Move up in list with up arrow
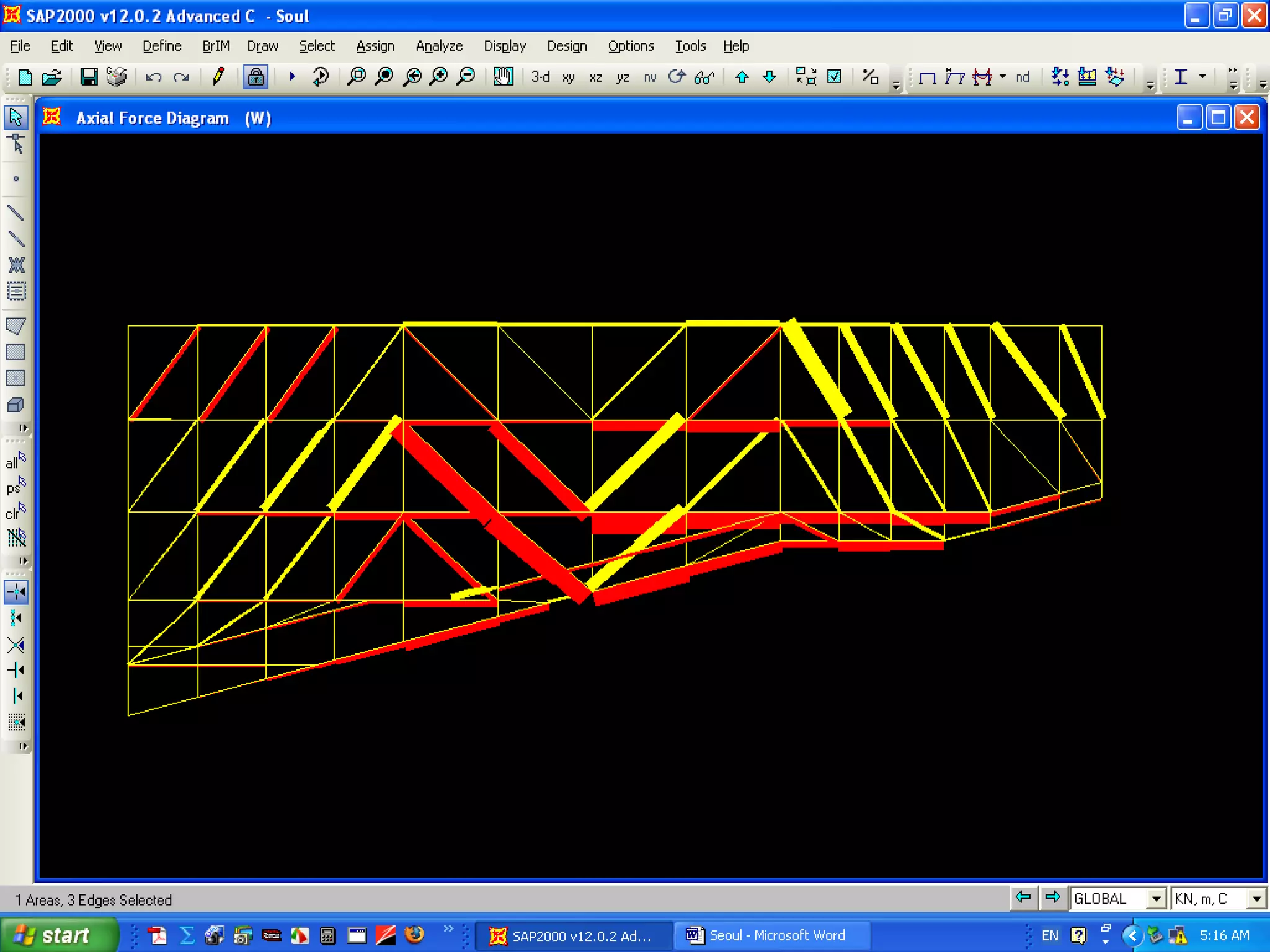 742,77
